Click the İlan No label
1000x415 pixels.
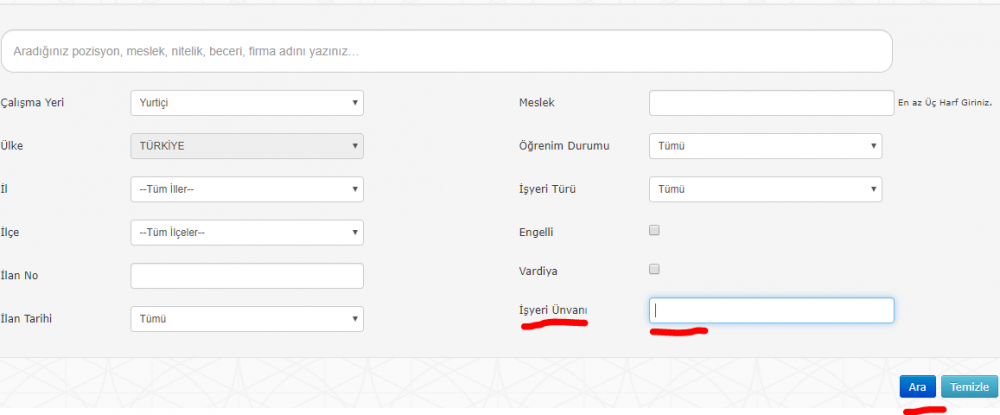coord(19,276)
